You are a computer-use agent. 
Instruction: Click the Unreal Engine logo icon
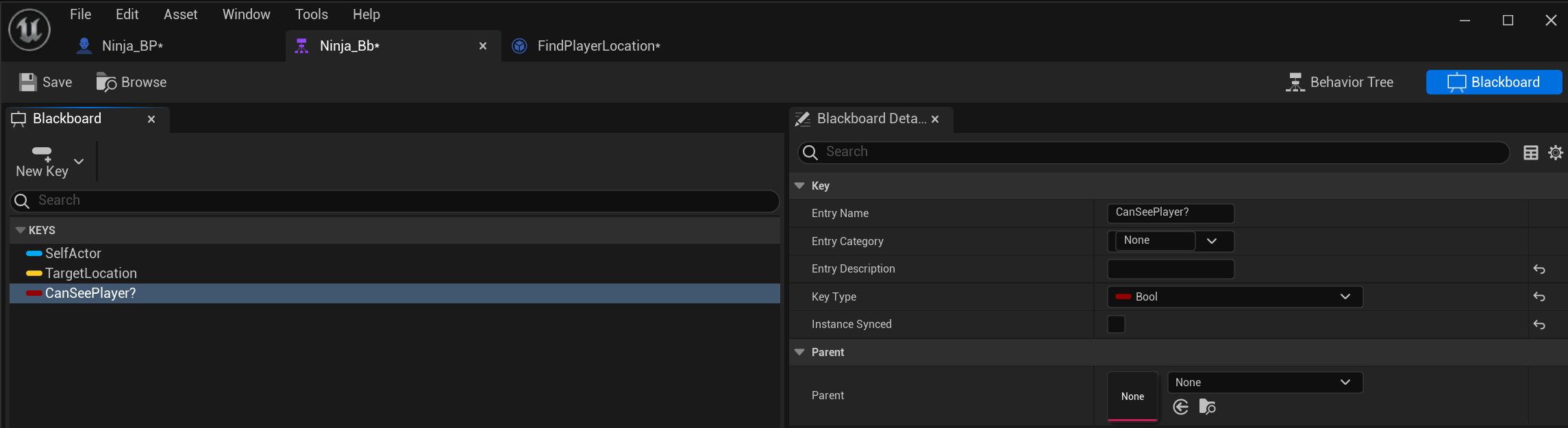pyautogui.click(x=29, y=29)
